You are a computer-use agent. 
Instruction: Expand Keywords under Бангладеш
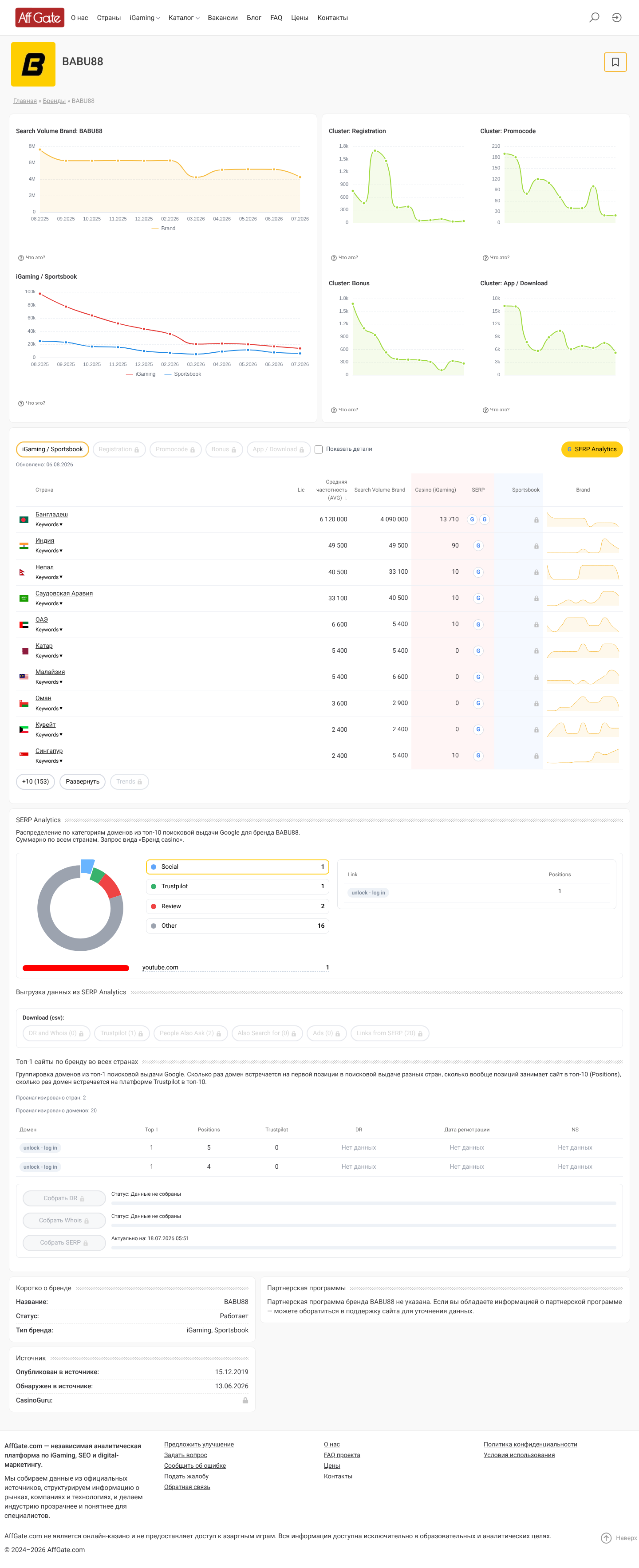pyautogui.click(x=49, y=525)
